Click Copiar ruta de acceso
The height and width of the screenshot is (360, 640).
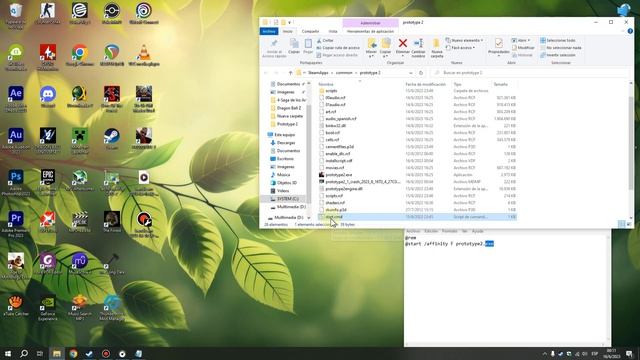338,48
